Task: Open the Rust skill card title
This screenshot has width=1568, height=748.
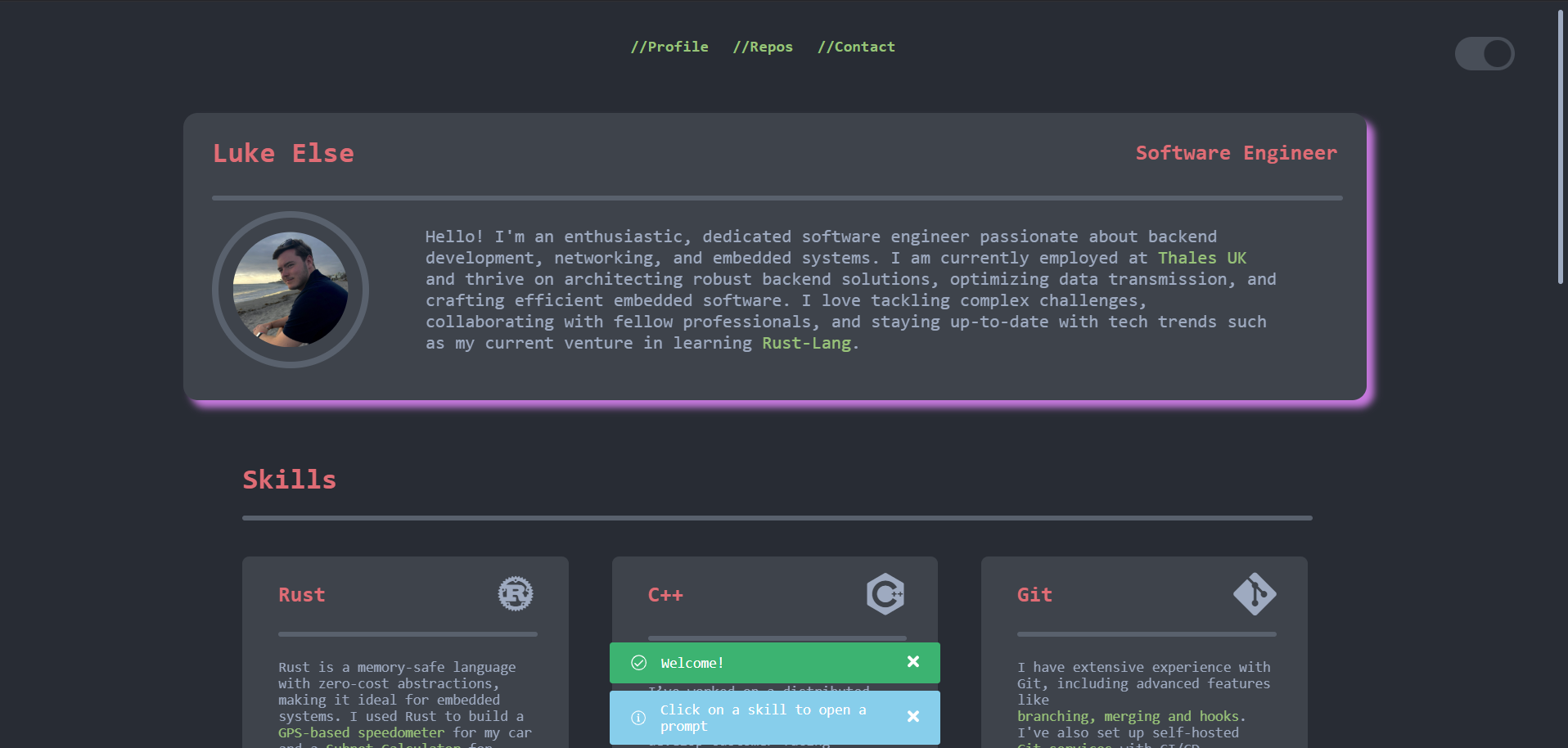Action: (x=302, y=595)
